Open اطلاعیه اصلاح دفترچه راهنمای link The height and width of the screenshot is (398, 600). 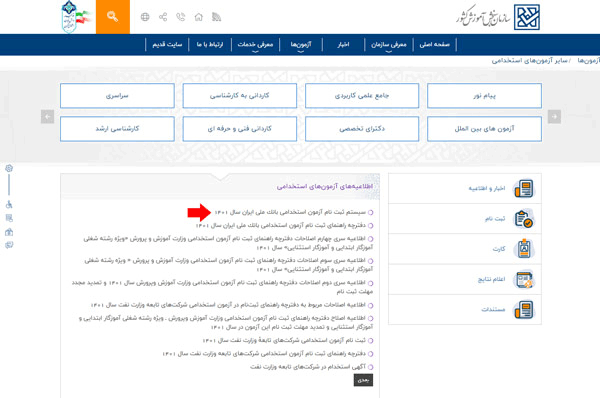coord(226,323)
